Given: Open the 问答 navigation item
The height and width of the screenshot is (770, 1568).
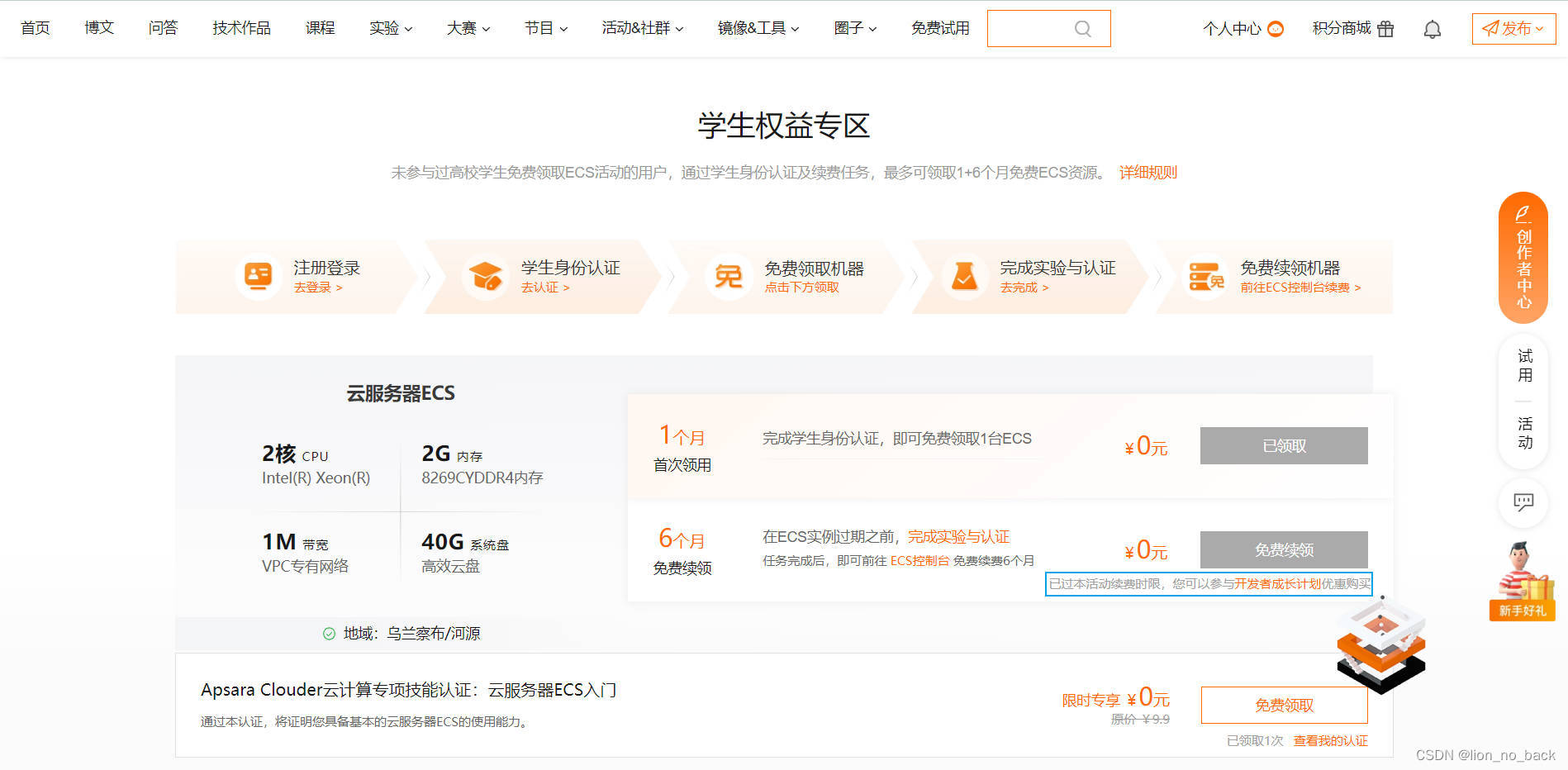Looking at the screenshot, I should click(163, 28).
